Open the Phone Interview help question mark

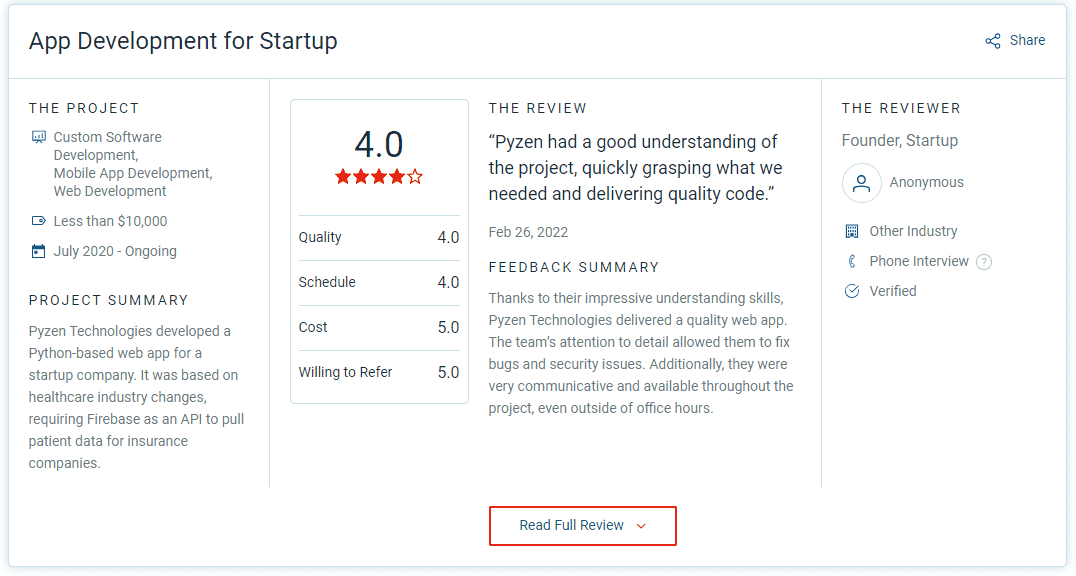point(984,262)
